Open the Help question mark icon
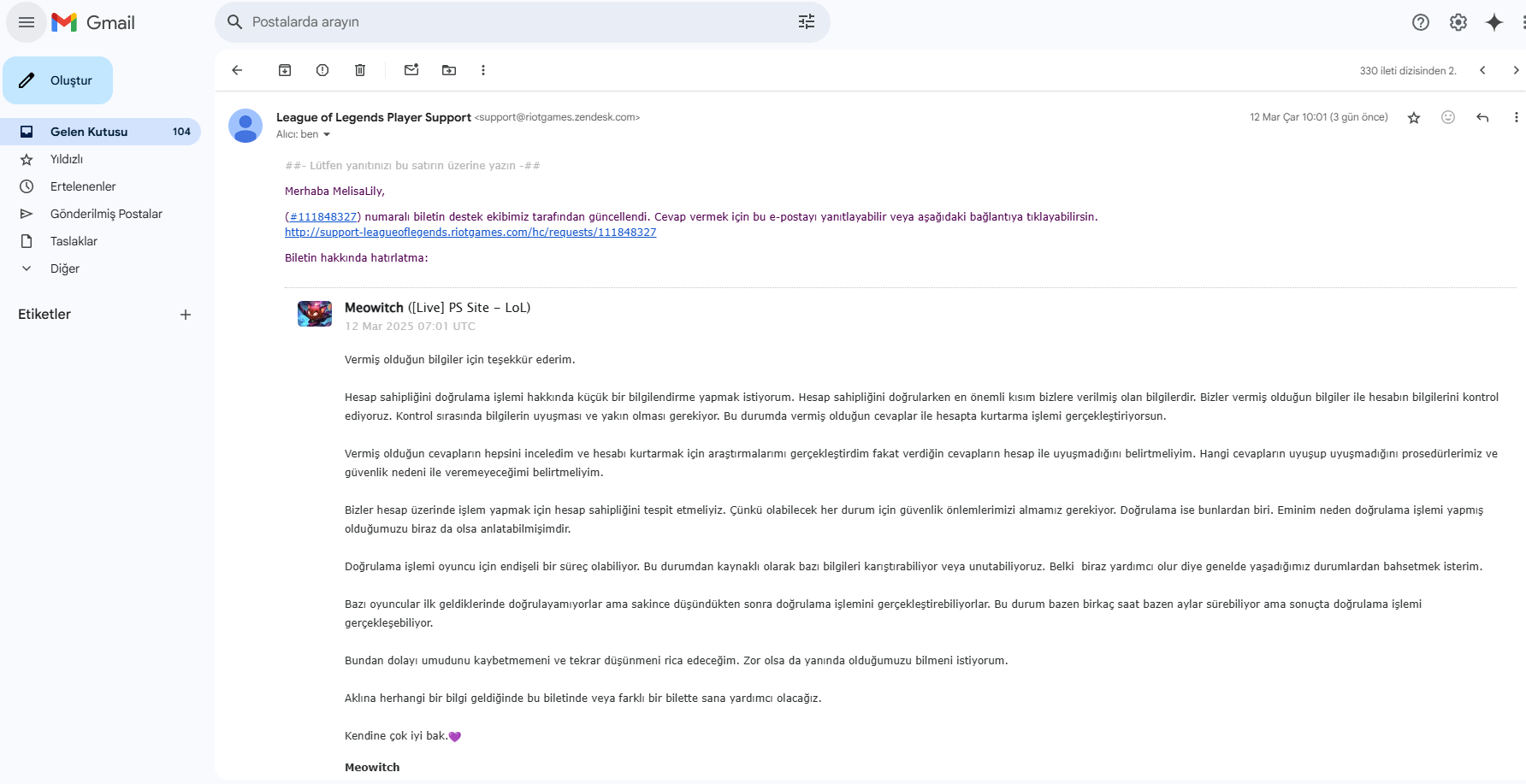The image size is (1526, 784). (1421, 22)
